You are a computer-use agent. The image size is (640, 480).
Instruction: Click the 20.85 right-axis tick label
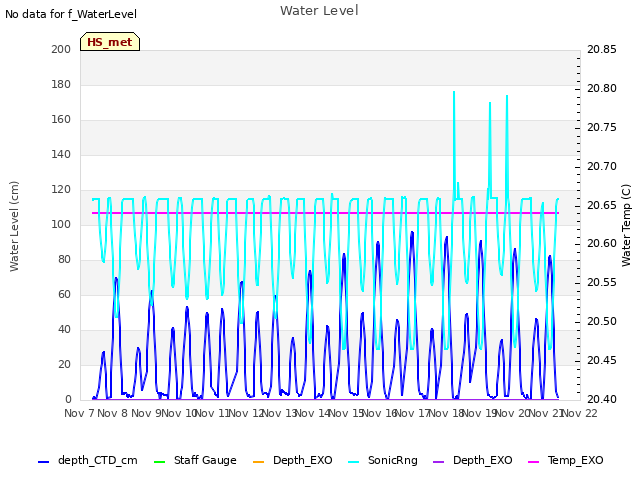(x=602, y=49)
